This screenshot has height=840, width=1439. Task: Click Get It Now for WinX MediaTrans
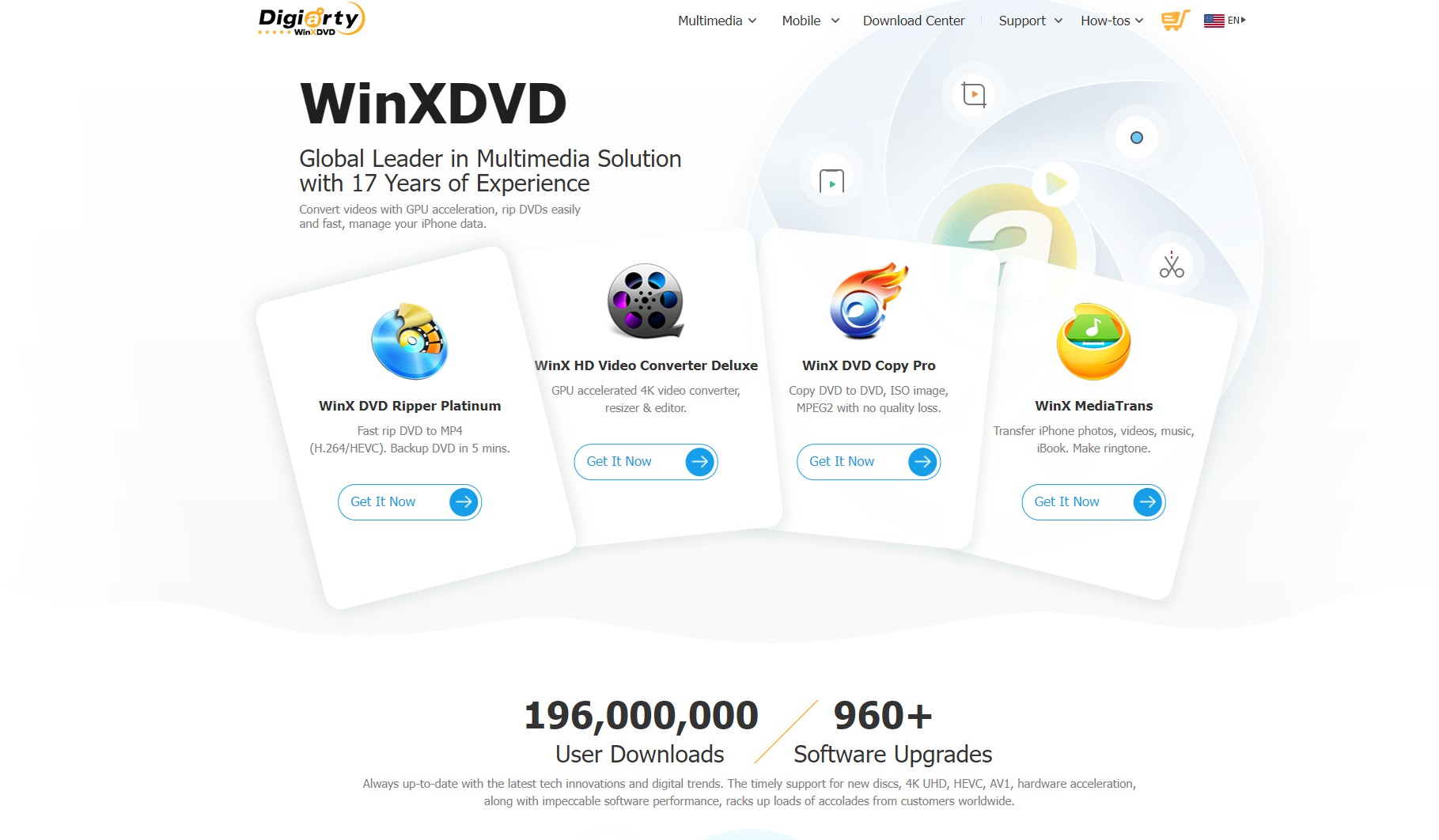pyautogui.click(x=1093, y=501)
